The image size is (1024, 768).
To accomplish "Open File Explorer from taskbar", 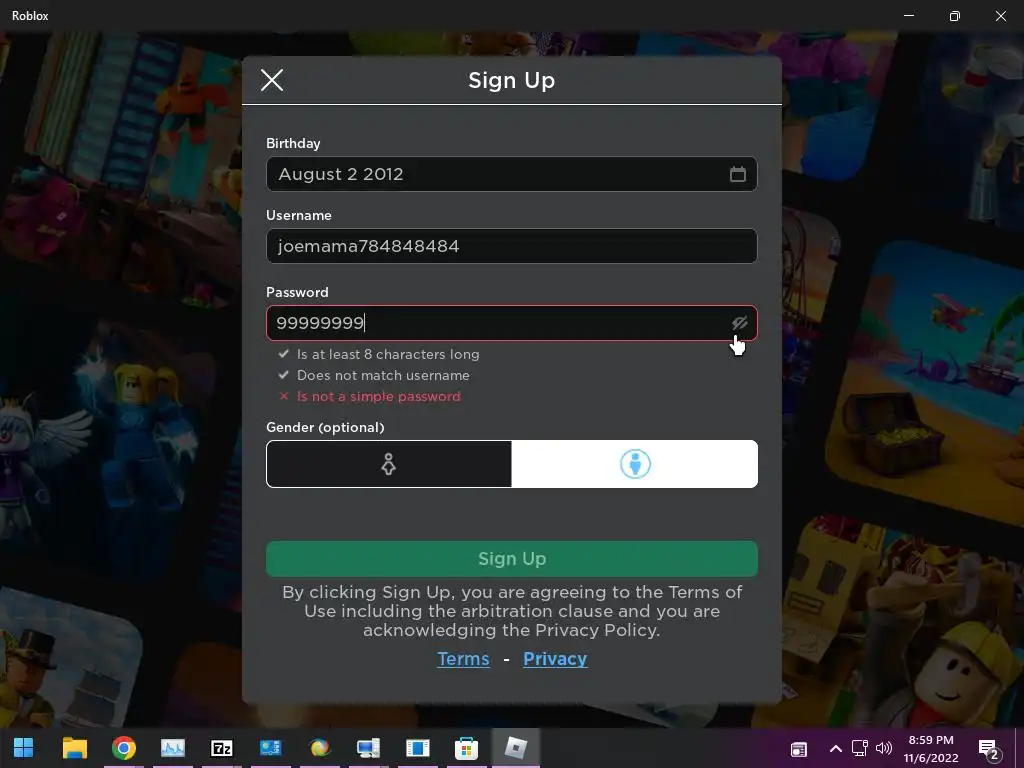I will point(74,748).
